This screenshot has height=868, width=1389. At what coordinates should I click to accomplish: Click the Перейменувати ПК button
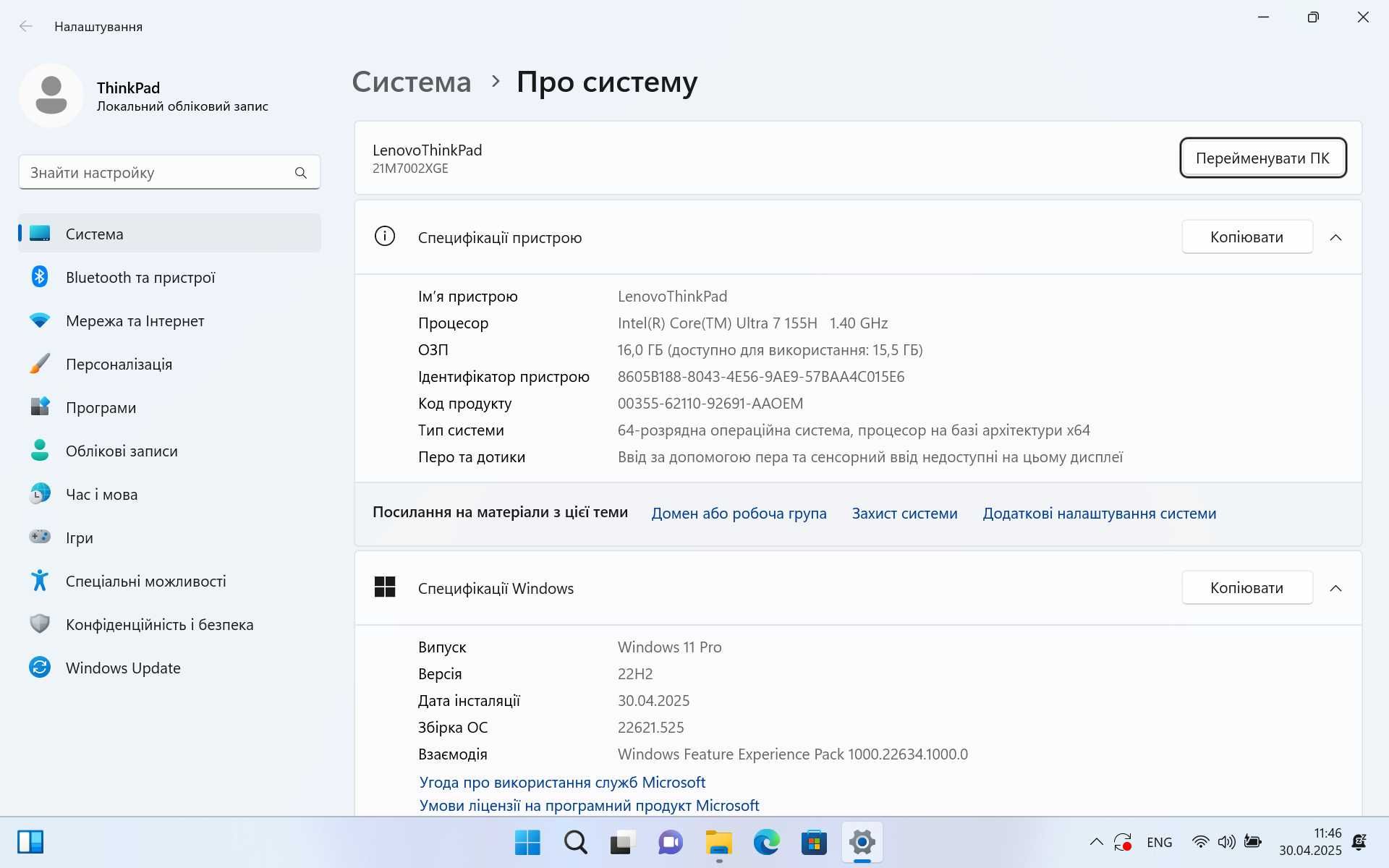pos(1262,158)
